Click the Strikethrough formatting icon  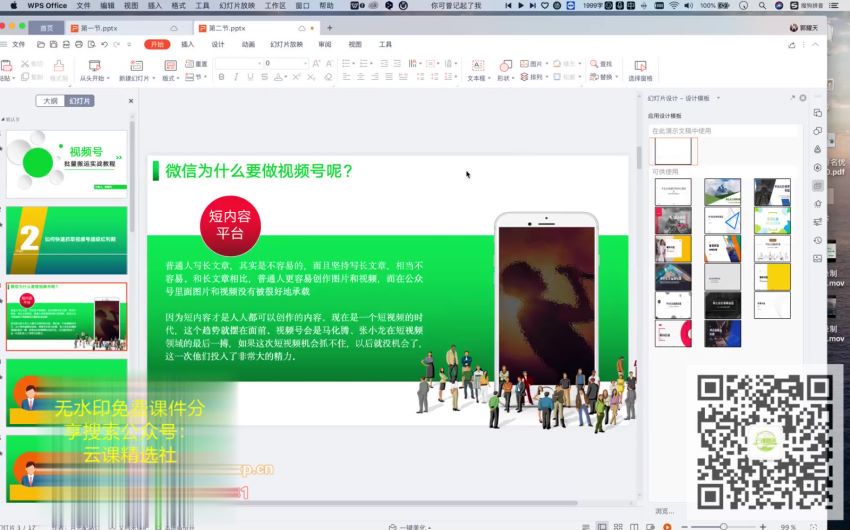point(264,77)
